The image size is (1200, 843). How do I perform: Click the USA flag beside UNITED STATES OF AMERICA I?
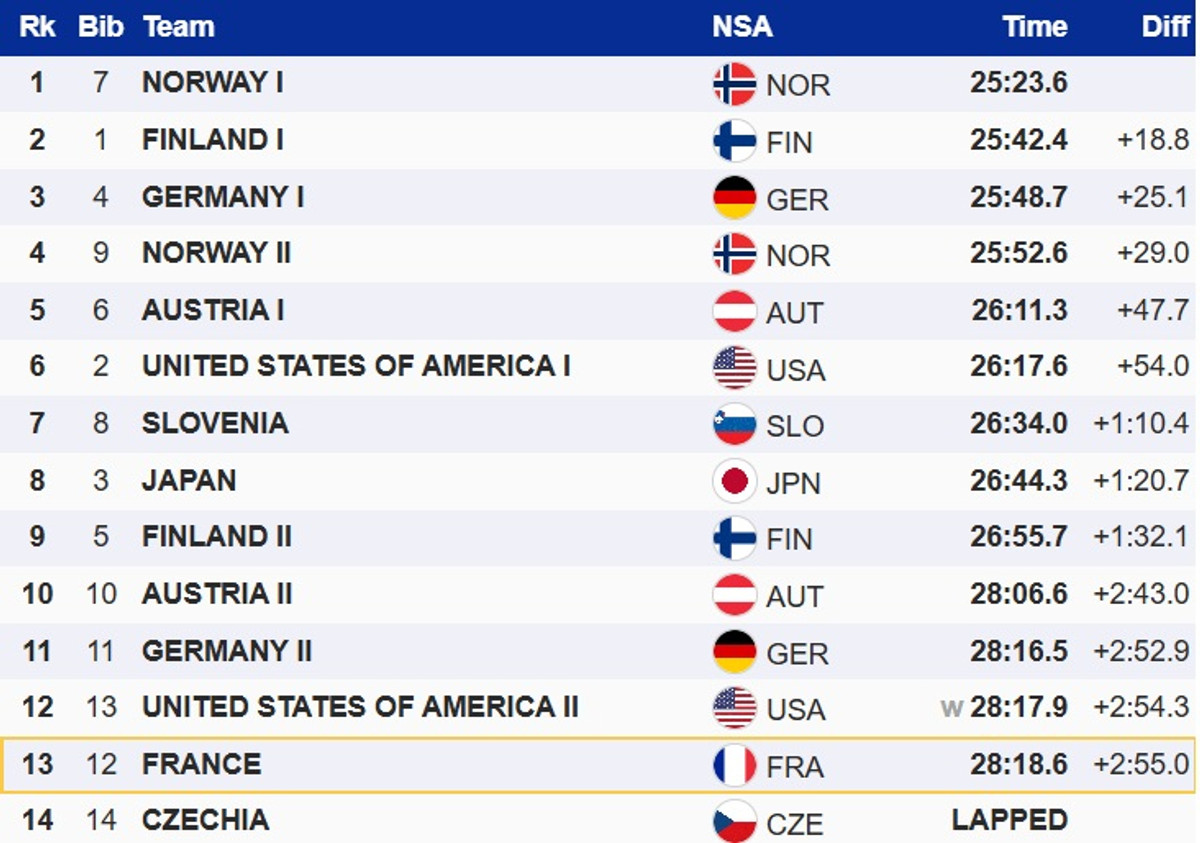click(x=734, y=368)
